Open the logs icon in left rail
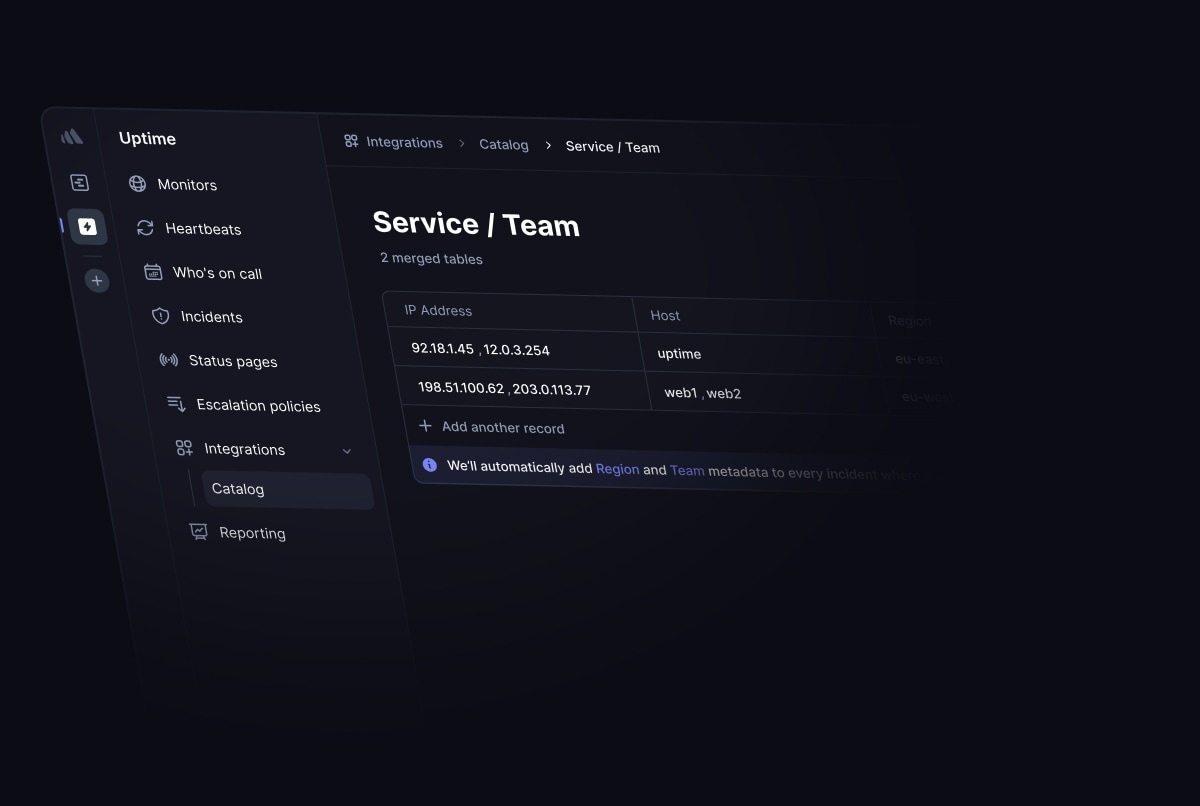 [x=79, y=182]
